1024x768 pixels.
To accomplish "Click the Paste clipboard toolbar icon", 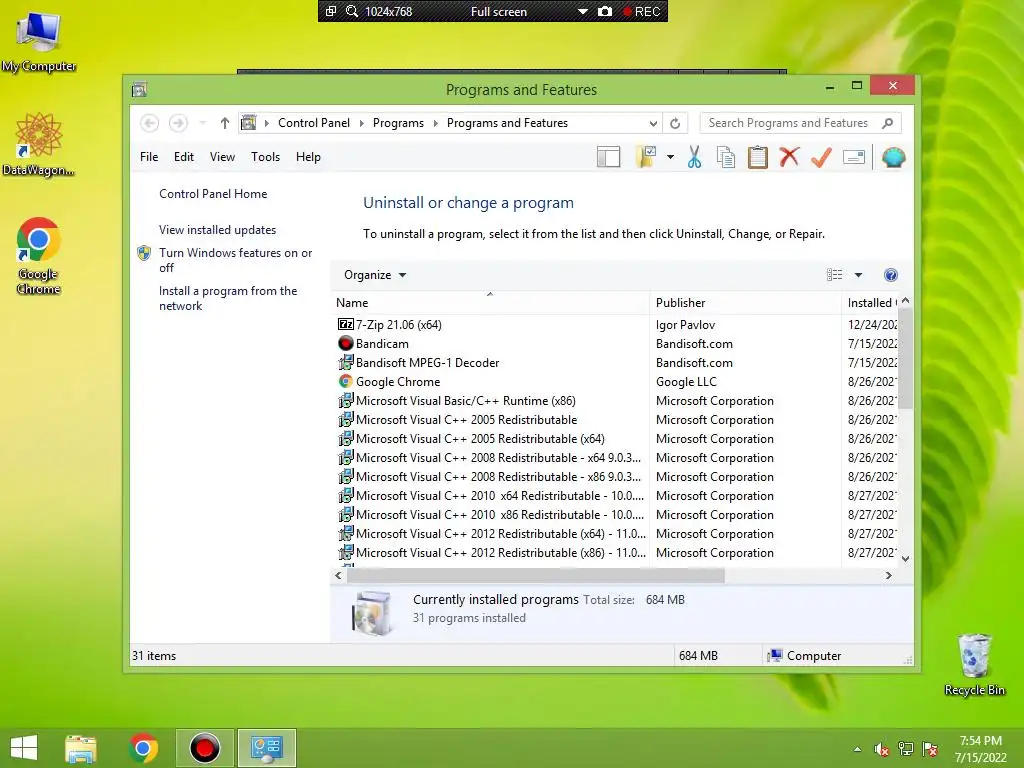I will click(758, 157).
